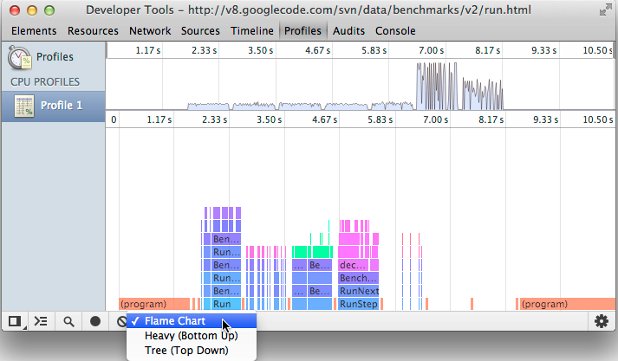Click the record CPU profile button
Screen dimensions: 618x361
[95, 322]
